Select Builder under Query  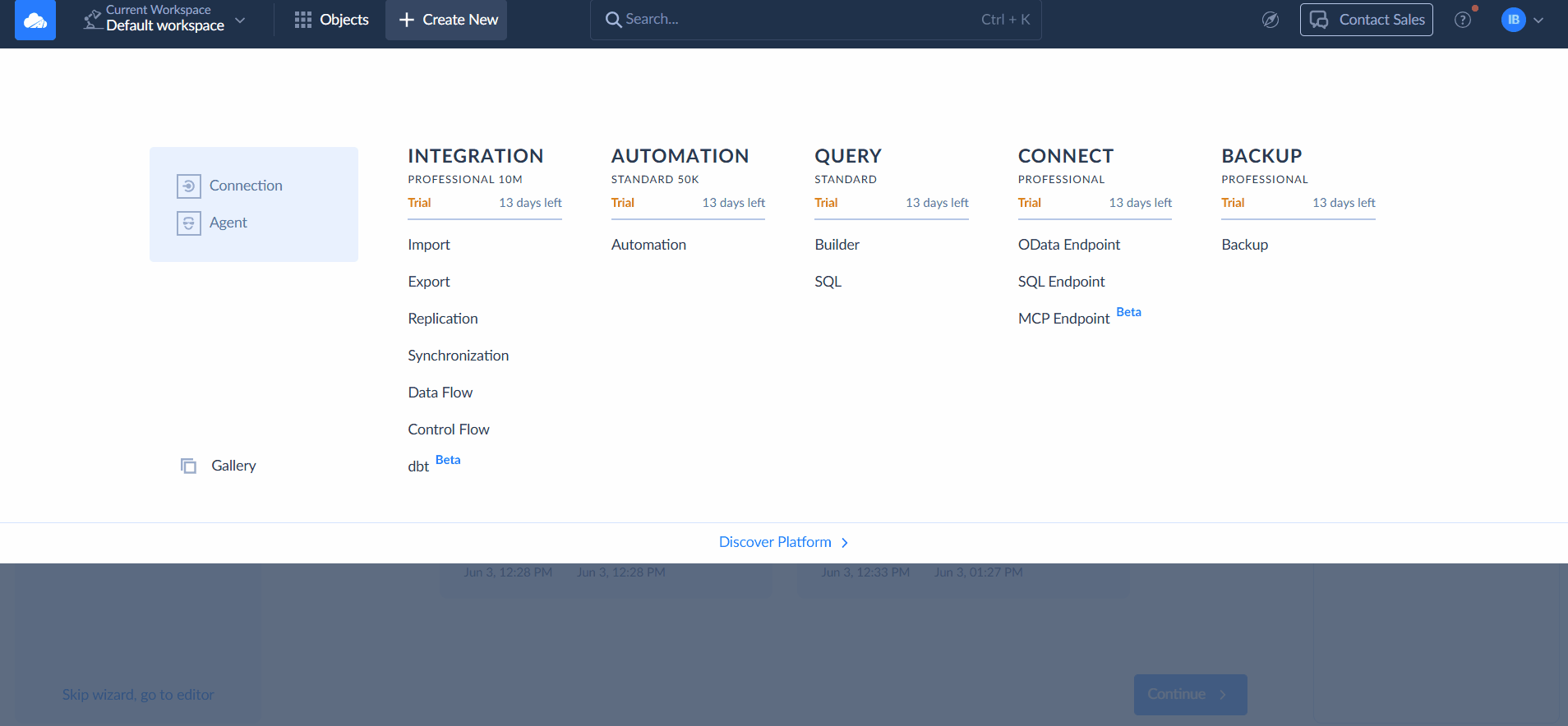click(837, 245)
